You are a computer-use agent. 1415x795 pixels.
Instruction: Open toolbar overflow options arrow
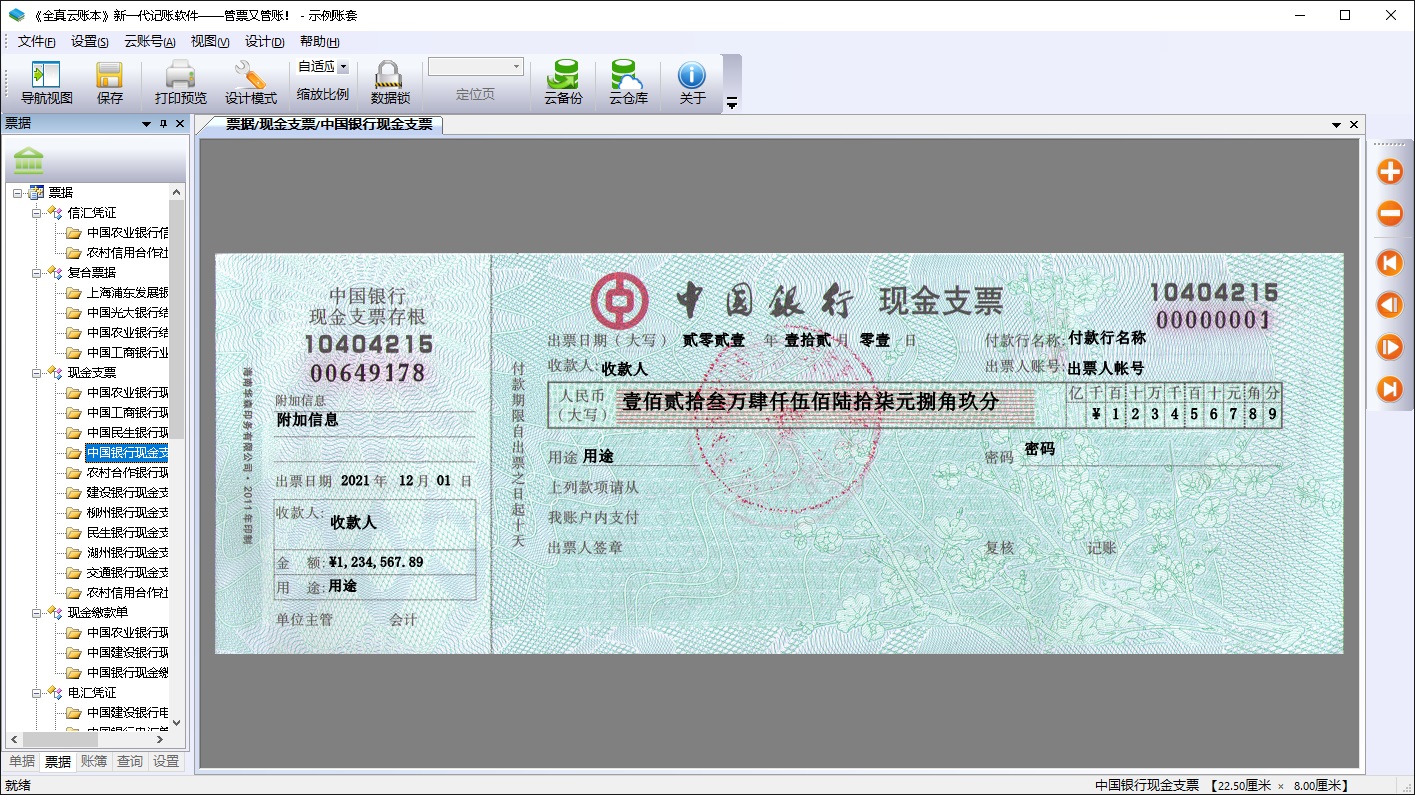[732, 103]
